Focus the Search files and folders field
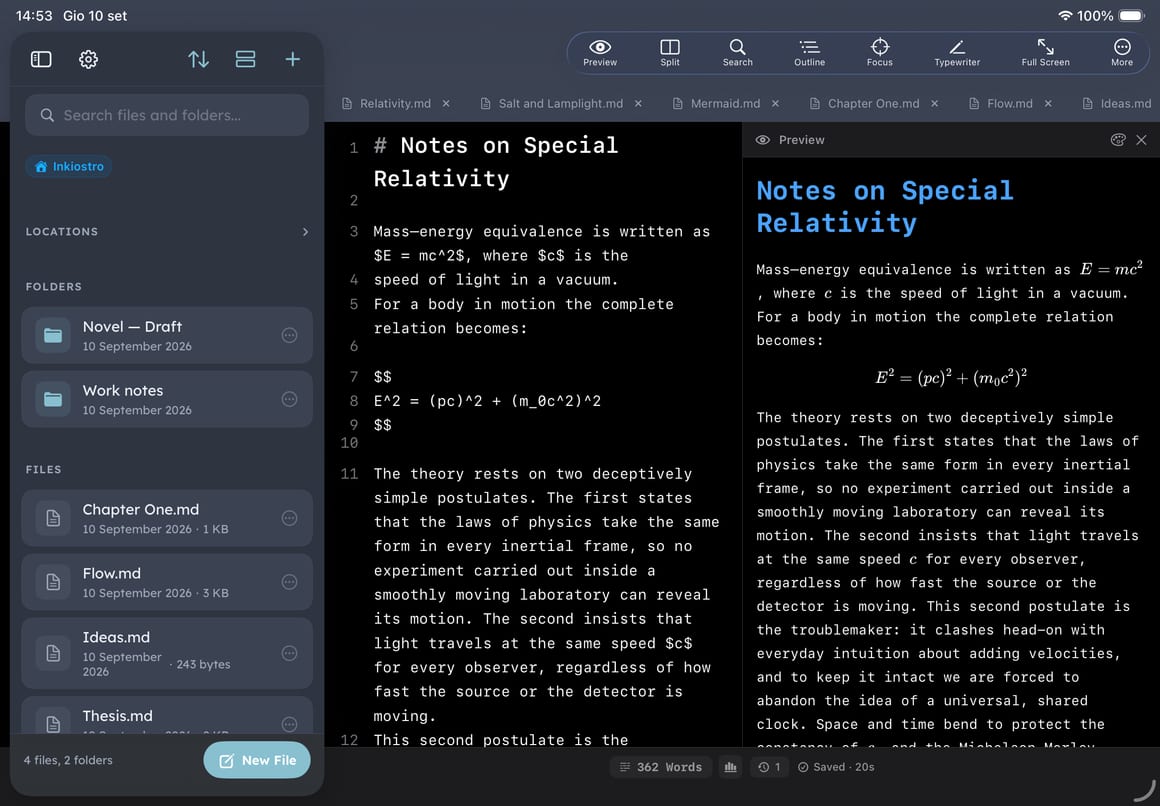Image resolution: width=1160 pixels, height=806 pixels. pyautogui.click(x=166, y=115)
